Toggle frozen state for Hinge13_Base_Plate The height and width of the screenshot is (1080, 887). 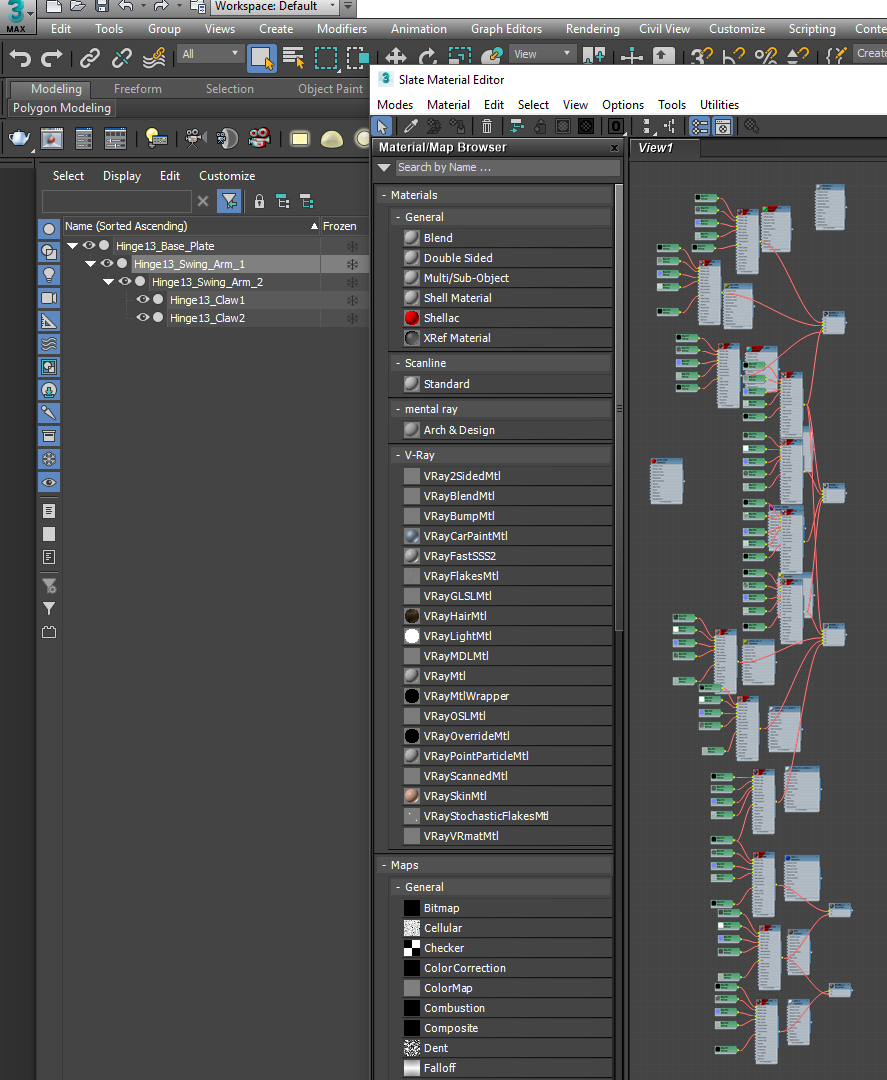(352, 246)
